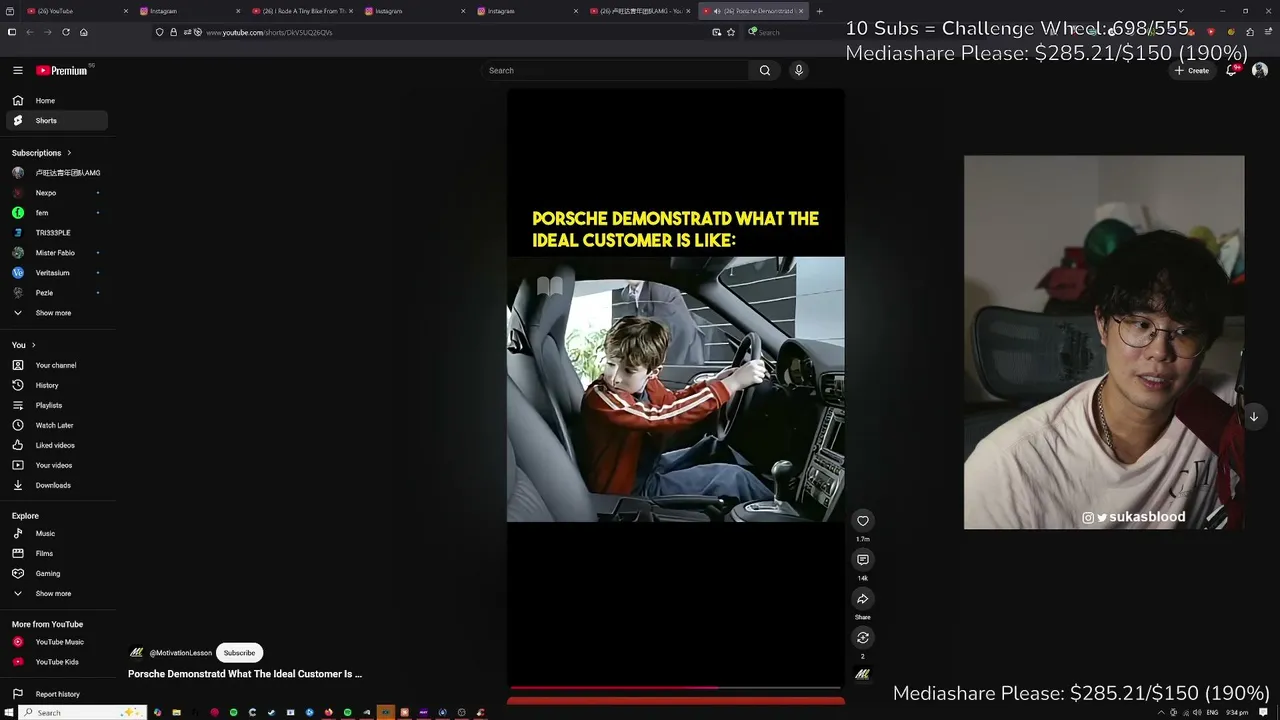Open the Create menu

pos(1192,70)
